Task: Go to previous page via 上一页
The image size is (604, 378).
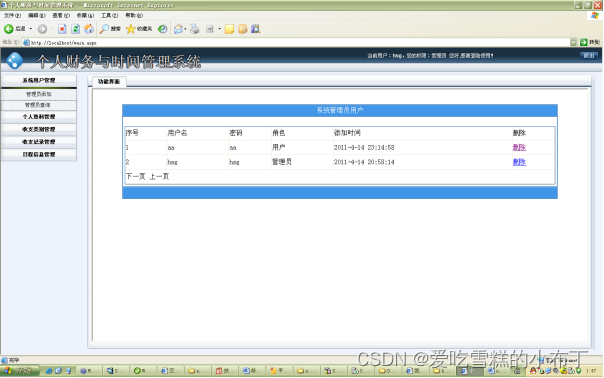Action: [x=159, y=176]
